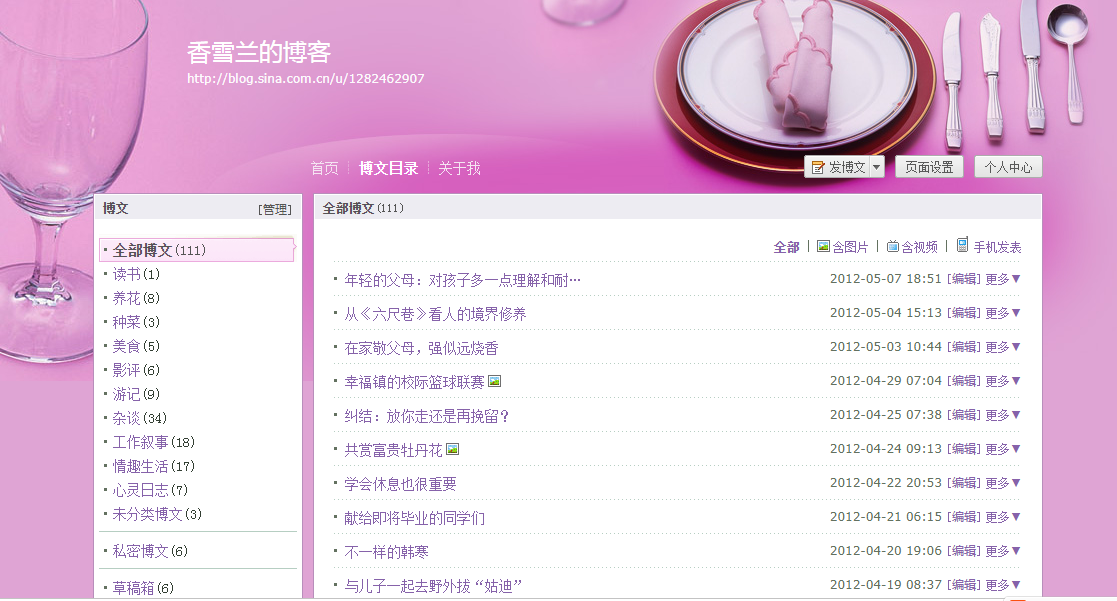Expand 更多 for the 2012-05-07 18:51 post

pyautogui.click(x=1003, y=279)
